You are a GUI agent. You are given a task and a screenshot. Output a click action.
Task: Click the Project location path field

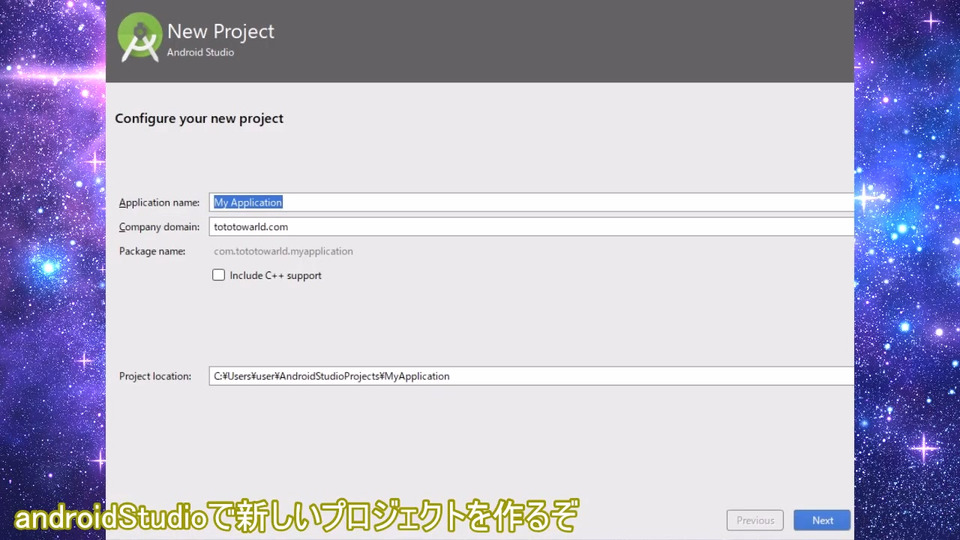point(531,376)
